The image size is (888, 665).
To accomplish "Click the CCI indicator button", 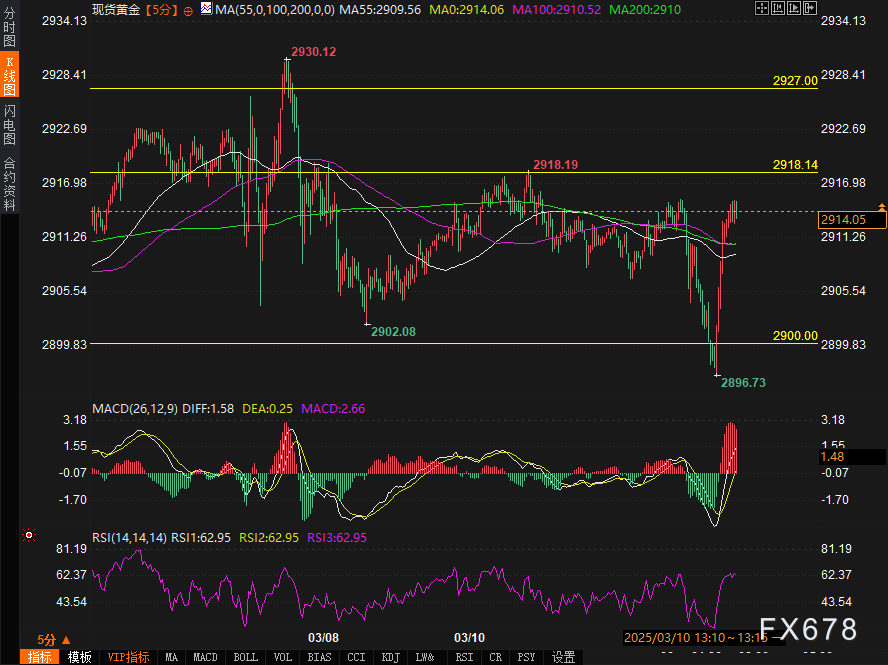I will [x=355, y=657].
